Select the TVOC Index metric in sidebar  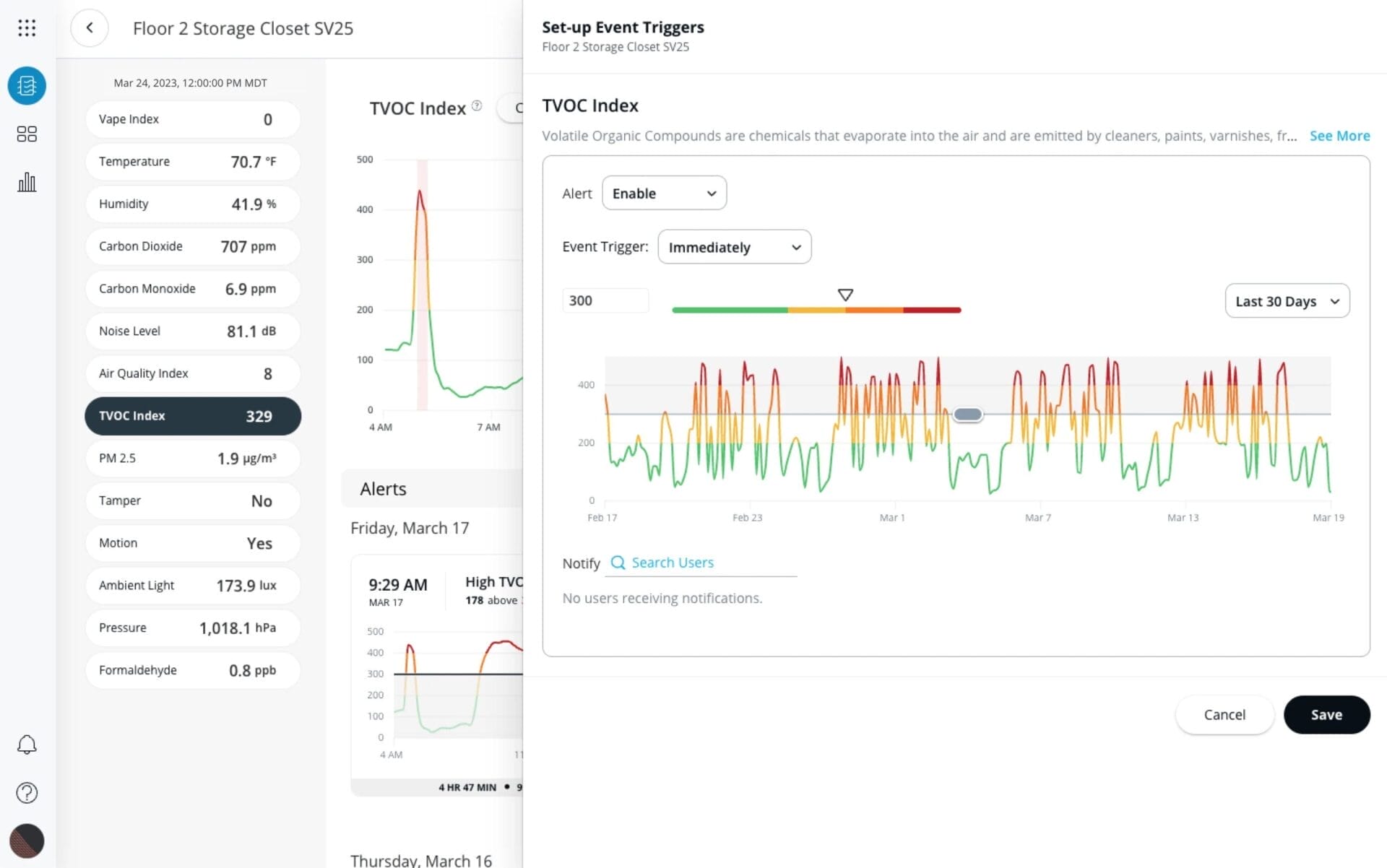(192, 416)
